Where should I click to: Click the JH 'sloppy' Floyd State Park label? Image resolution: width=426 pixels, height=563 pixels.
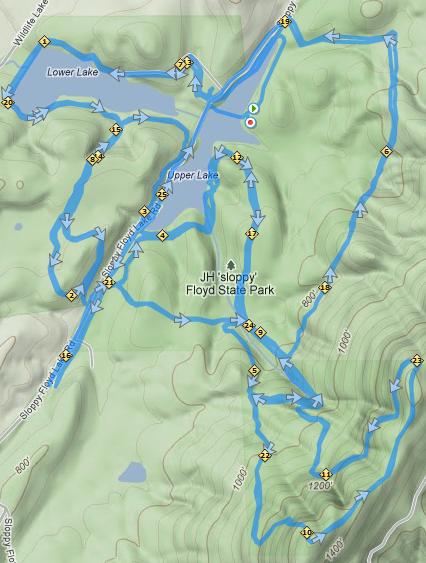click(230, 283)
